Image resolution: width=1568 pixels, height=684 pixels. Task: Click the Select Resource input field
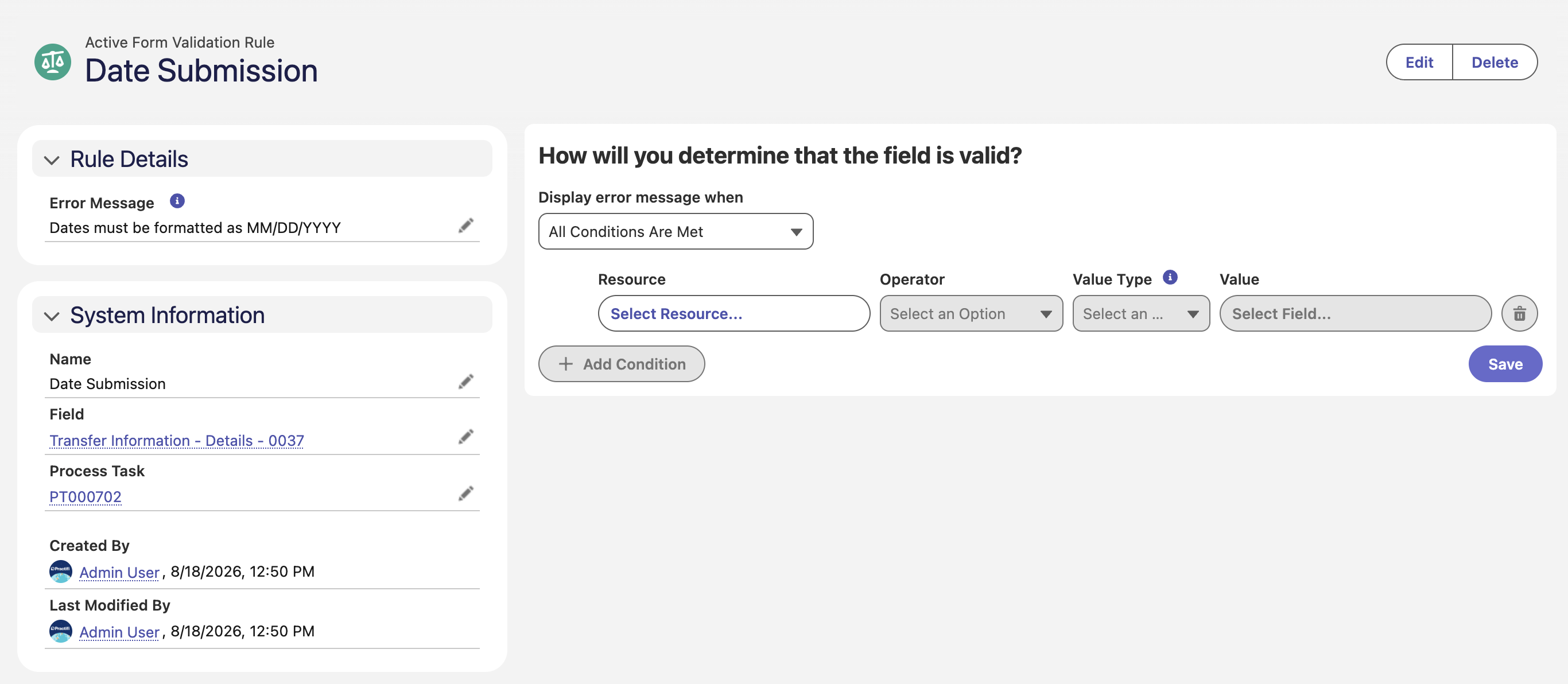click(x=733, y=313)
